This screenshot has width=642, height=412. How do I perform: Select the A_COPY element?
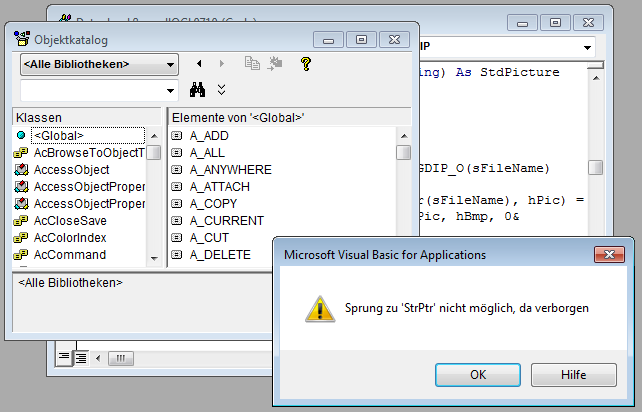click(x=213, y=204)
